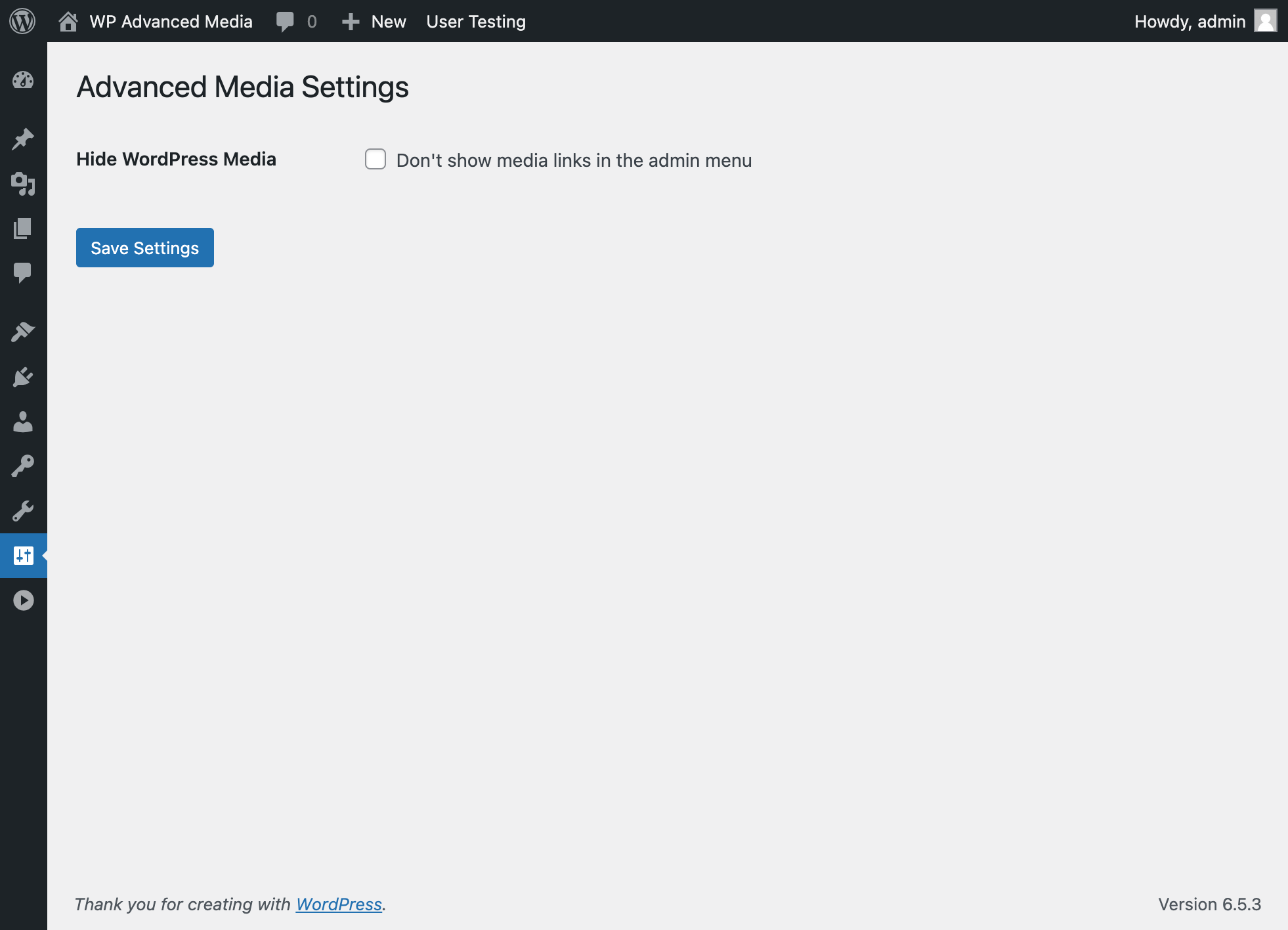Open the Howdy, admin account menu
The height and width of the screenshot is (930, 1288).
pos(1190,21)
